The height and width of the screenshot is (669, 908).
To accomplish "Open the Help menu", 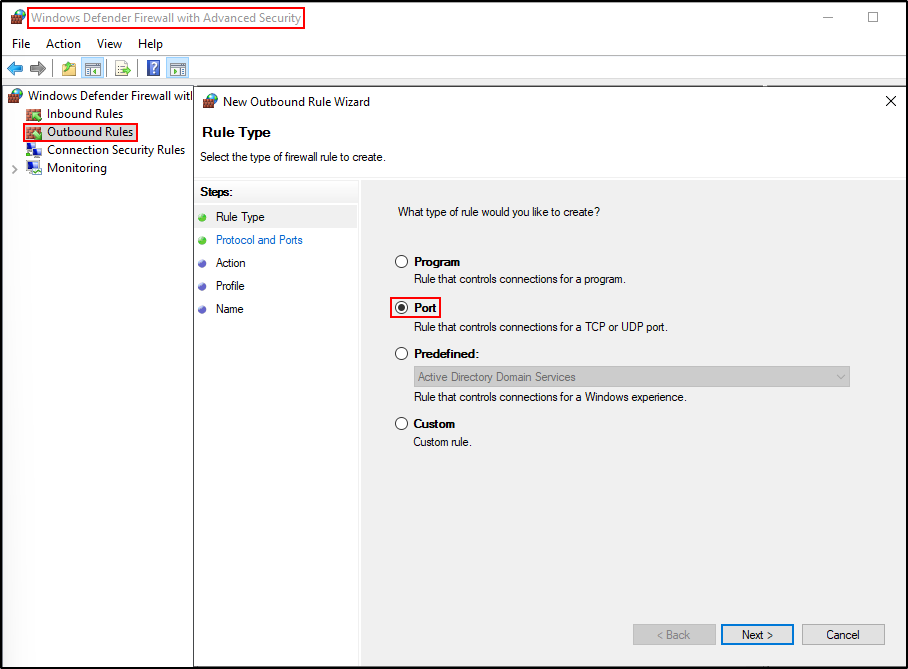I will tap(150, 44).
